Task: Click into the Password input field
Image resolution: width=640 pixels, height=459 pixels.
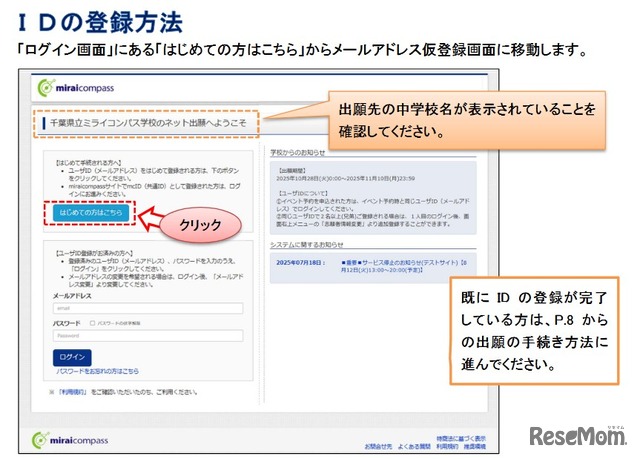Action: [x=149, y=336]
